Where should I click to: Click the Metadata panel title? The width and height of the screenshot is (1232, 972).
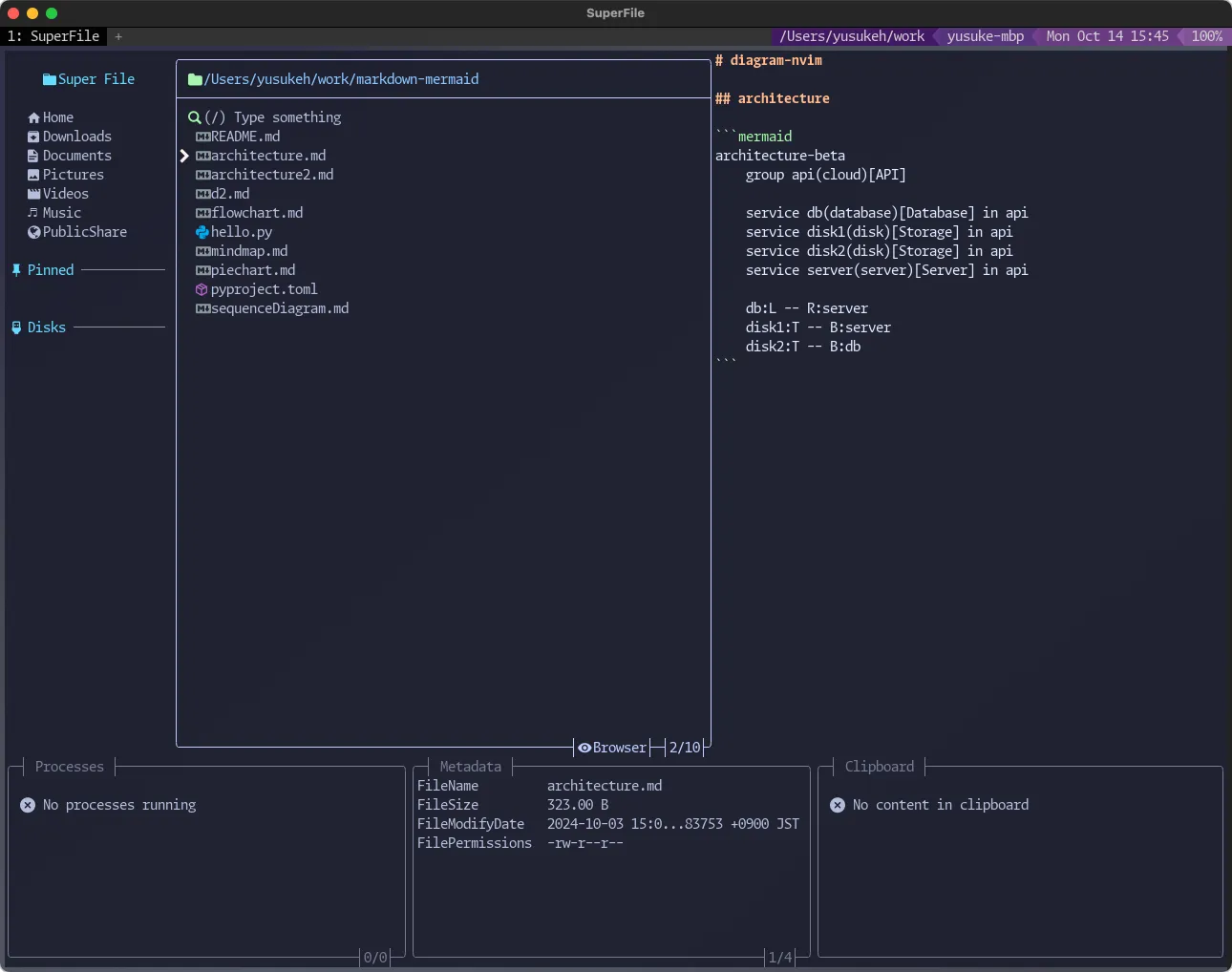(471, 767)
